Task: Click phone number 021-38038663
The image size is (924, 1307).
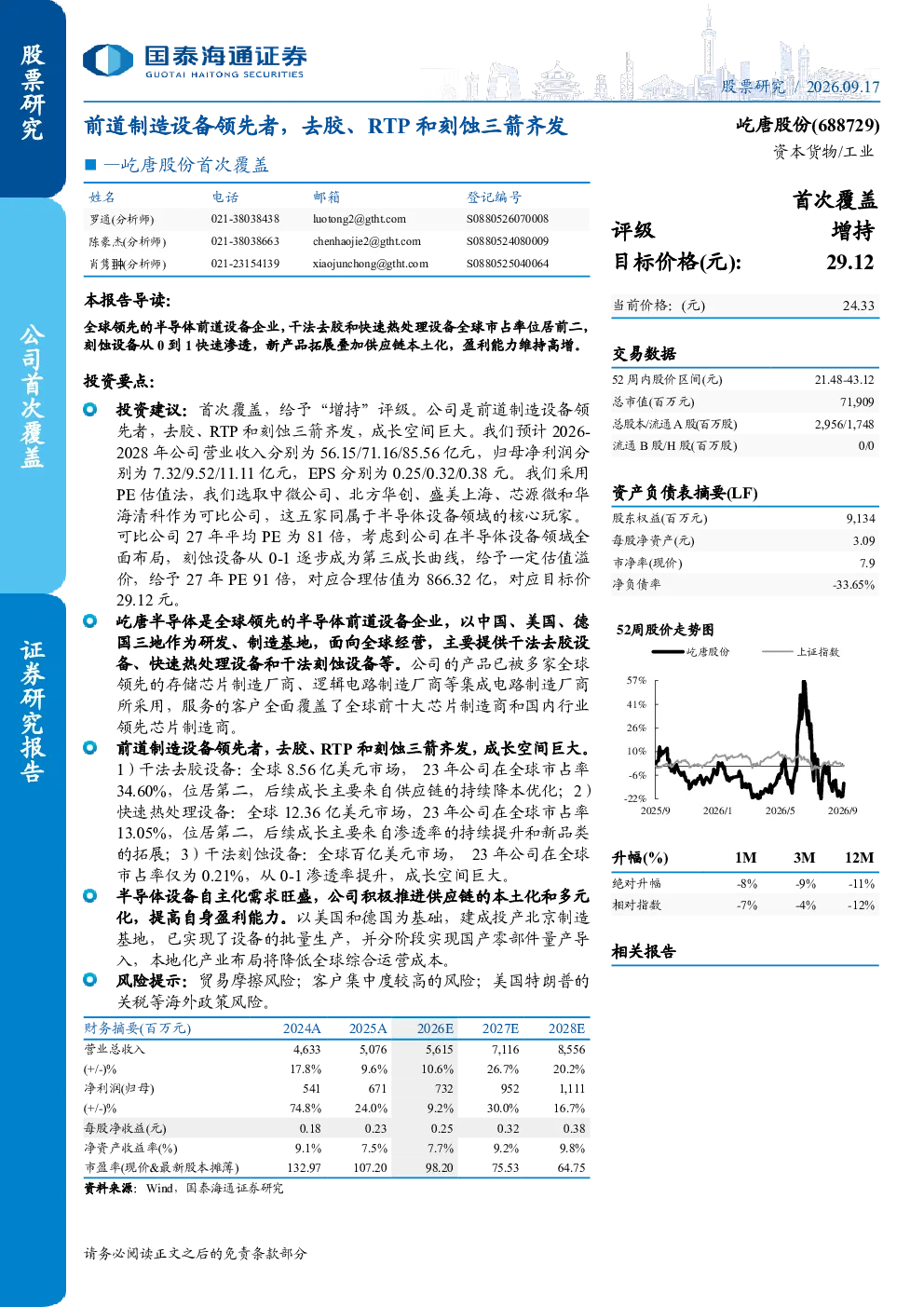Action: coord(245,241)
